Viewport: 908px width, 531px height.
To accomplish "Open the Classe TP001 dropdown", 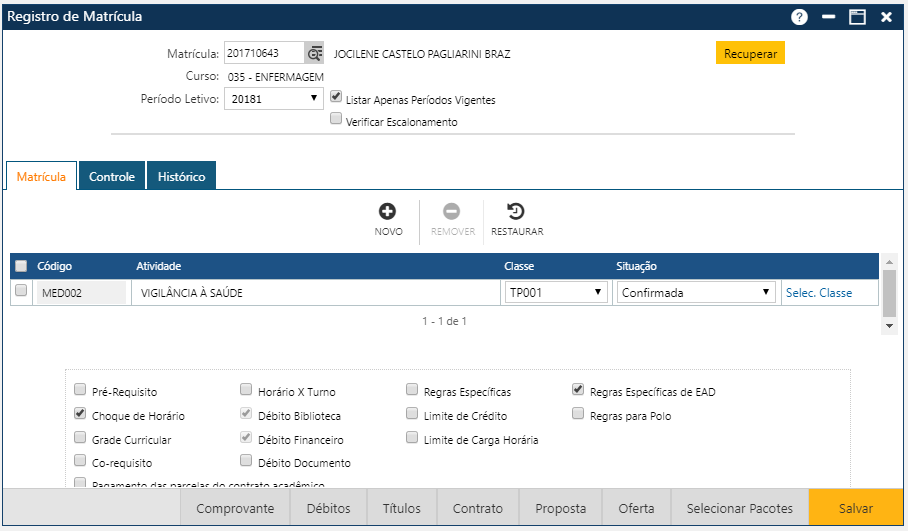I will [556, 292].
